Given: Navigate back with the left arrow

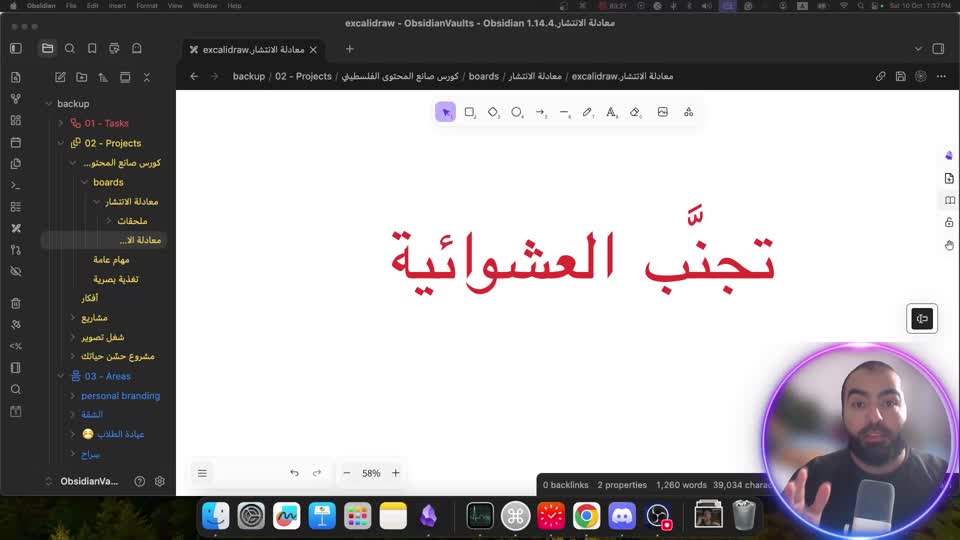Looking at the screenshot, I should pos(194,77).
